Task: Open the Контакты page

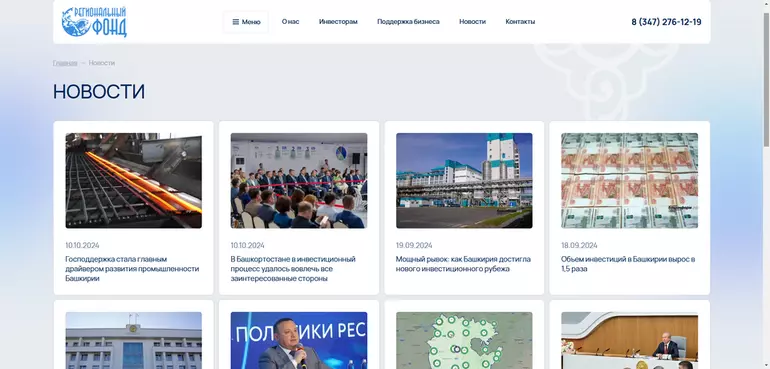Action: [x=520, y=22]
